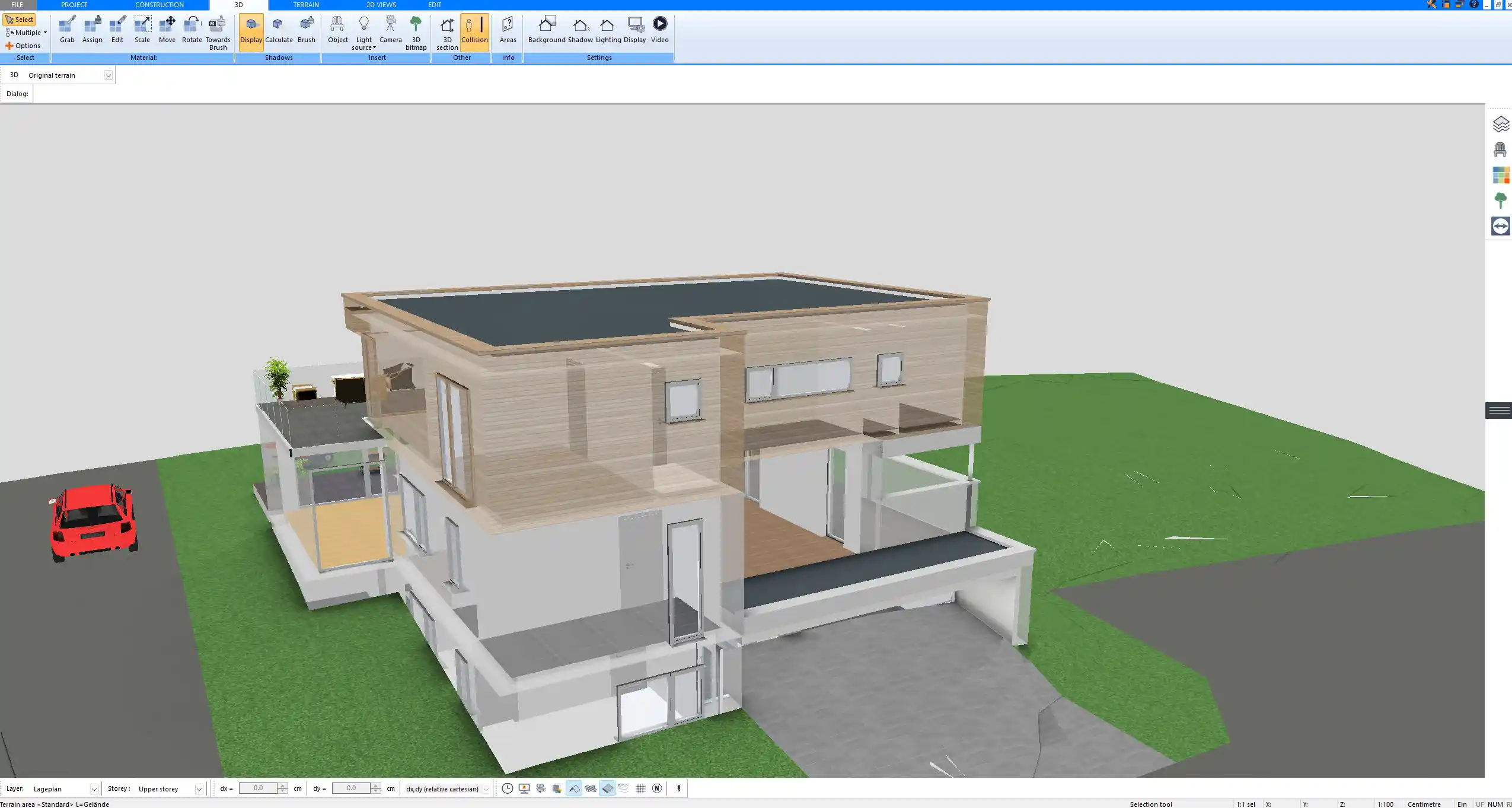Open Shadow settings
1512x808 pixels.
(x=580, y=30)
